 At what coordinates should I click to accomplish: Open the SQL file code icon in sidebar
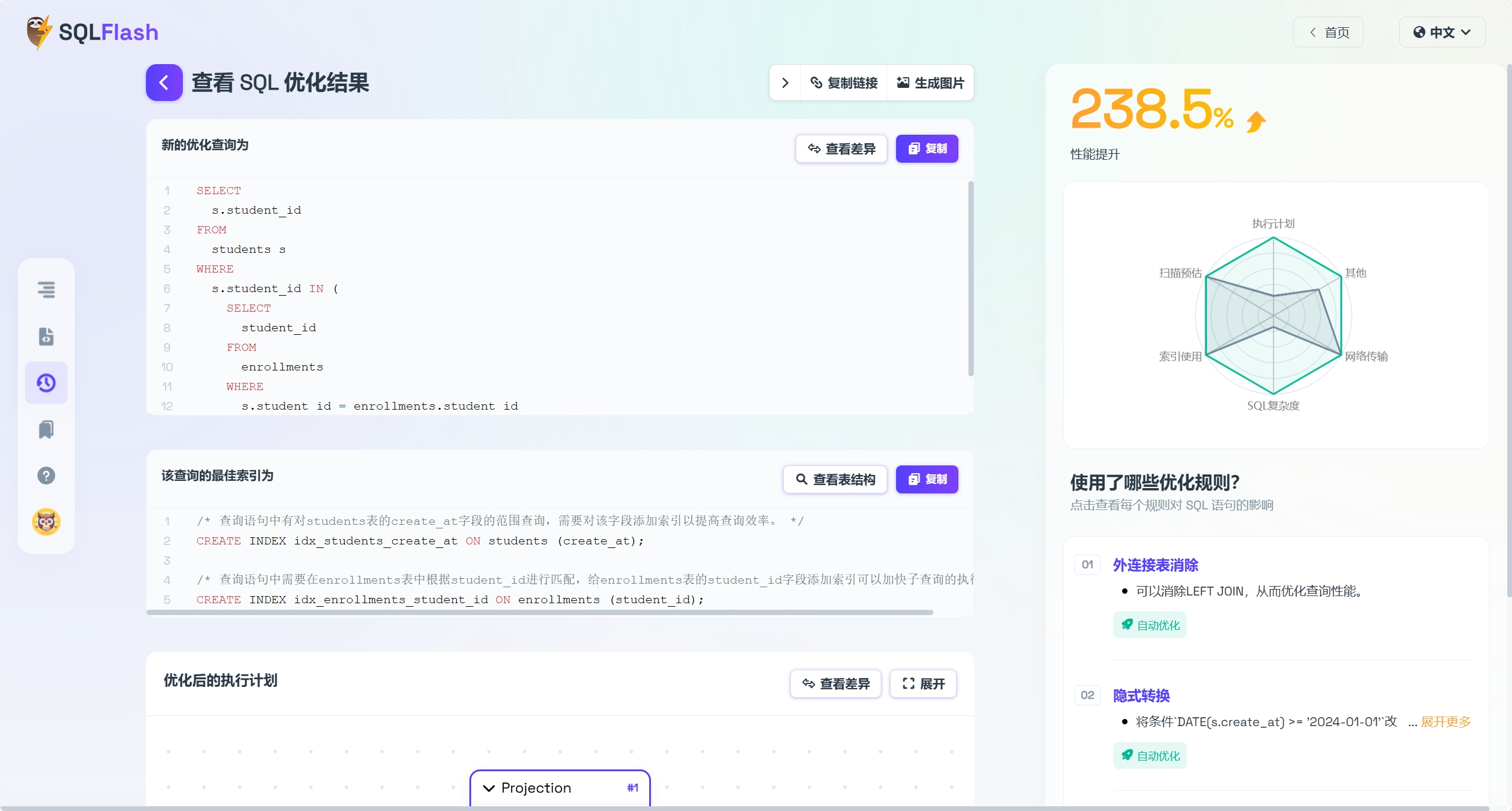[x=46, y=336]
